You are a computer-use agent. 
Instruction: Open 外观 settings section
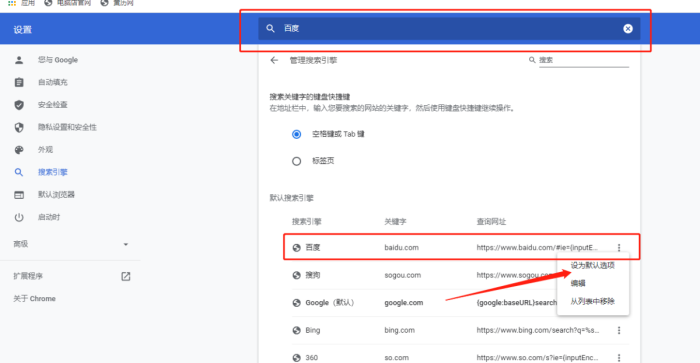pos(45,150)
